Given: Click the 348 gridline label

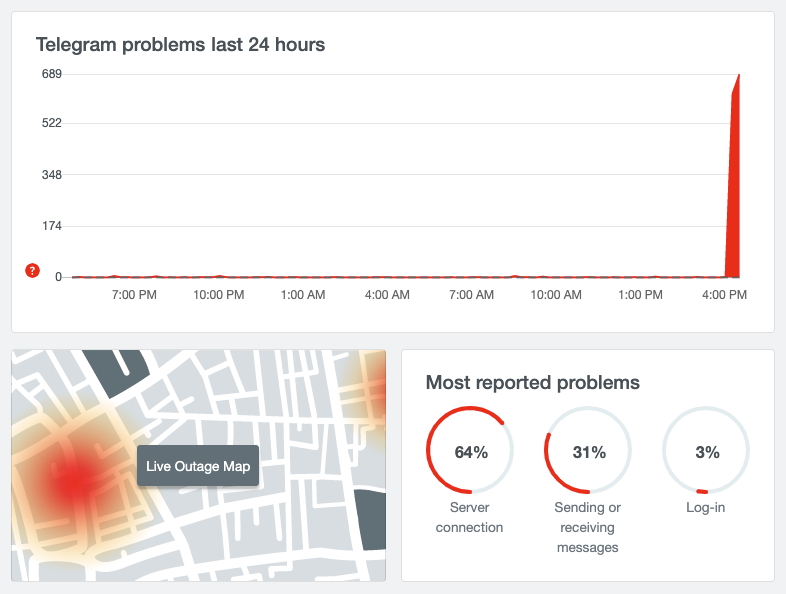Looking at the screenshot, I should click(52, 174).
